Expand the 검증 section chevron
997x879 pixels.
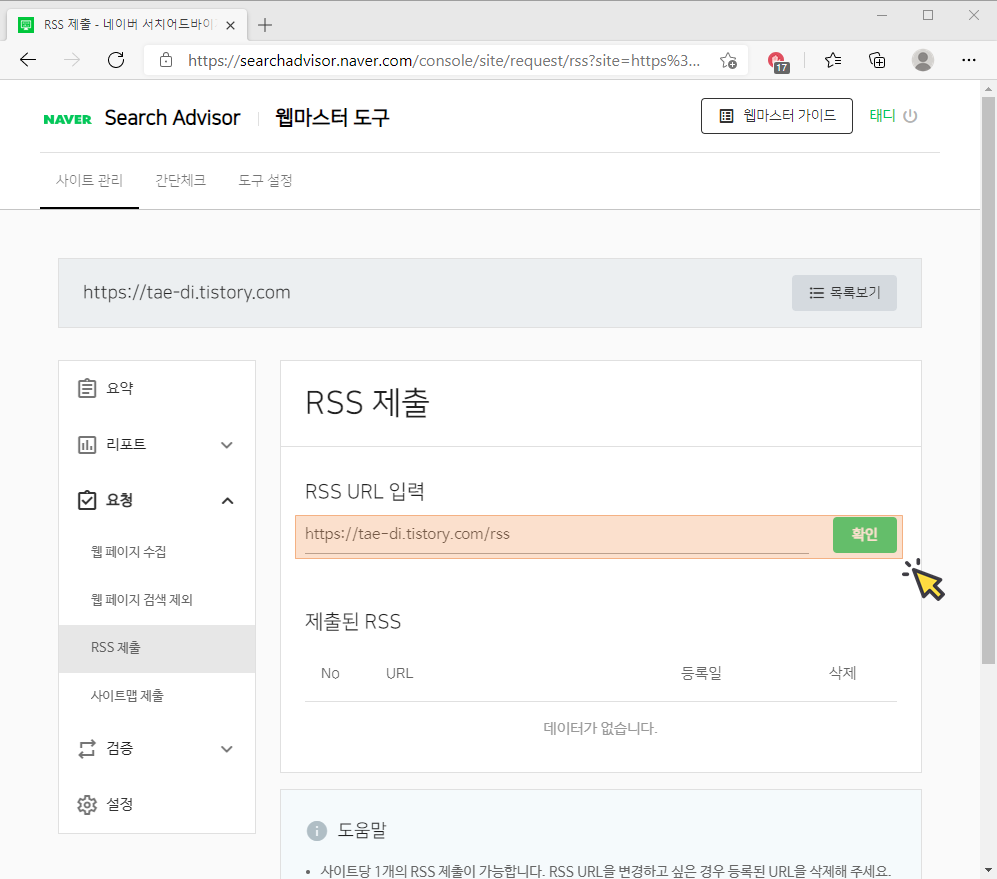(x=227, y=748)
